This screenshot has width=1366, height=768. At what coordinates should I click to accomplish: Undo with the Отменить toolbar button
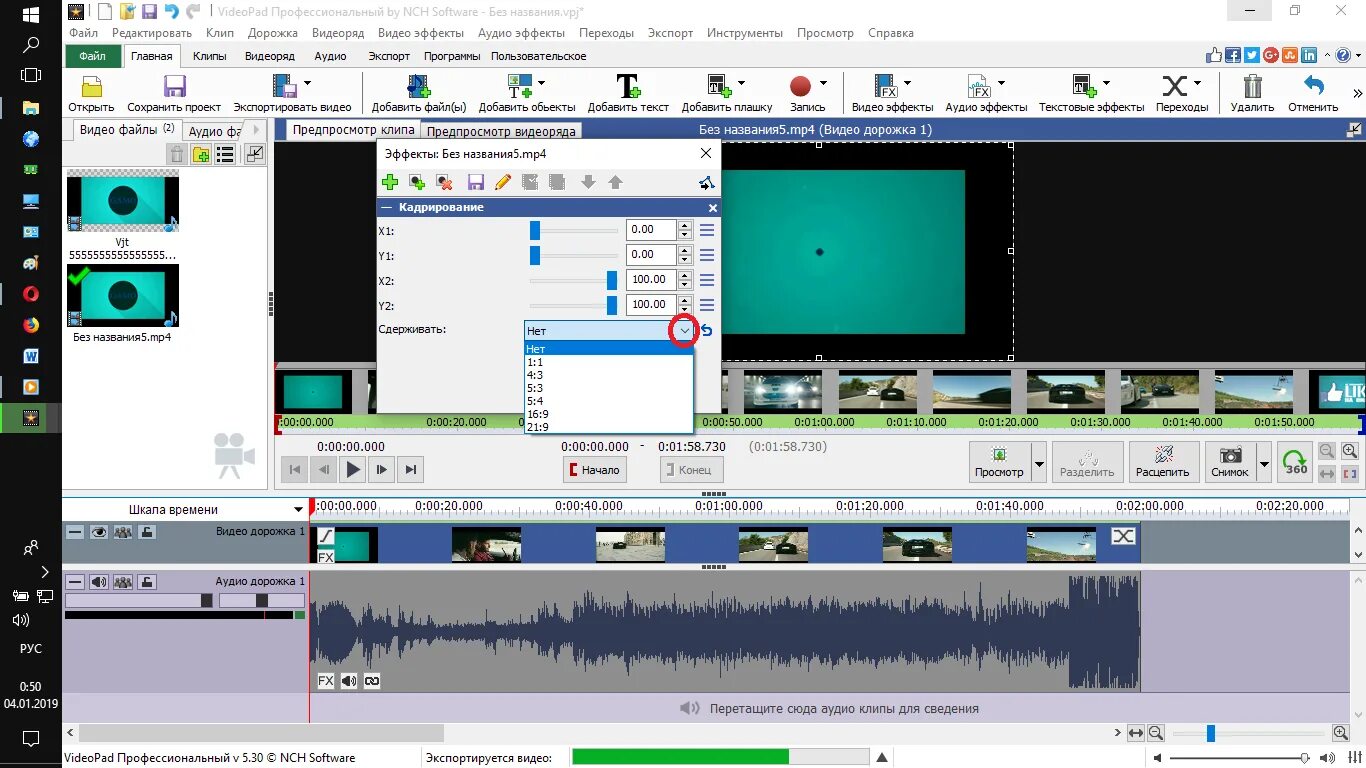pyautogui.click(x=1313, y=94)
